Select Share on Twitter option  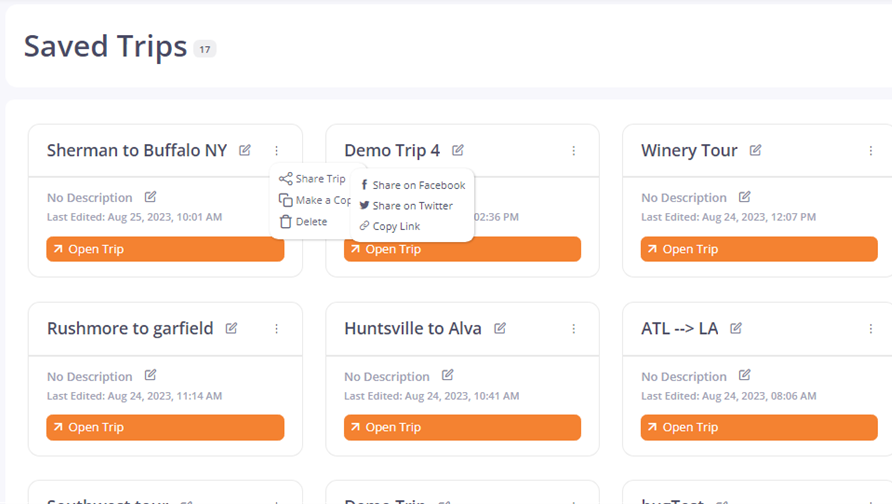[406, 205]
